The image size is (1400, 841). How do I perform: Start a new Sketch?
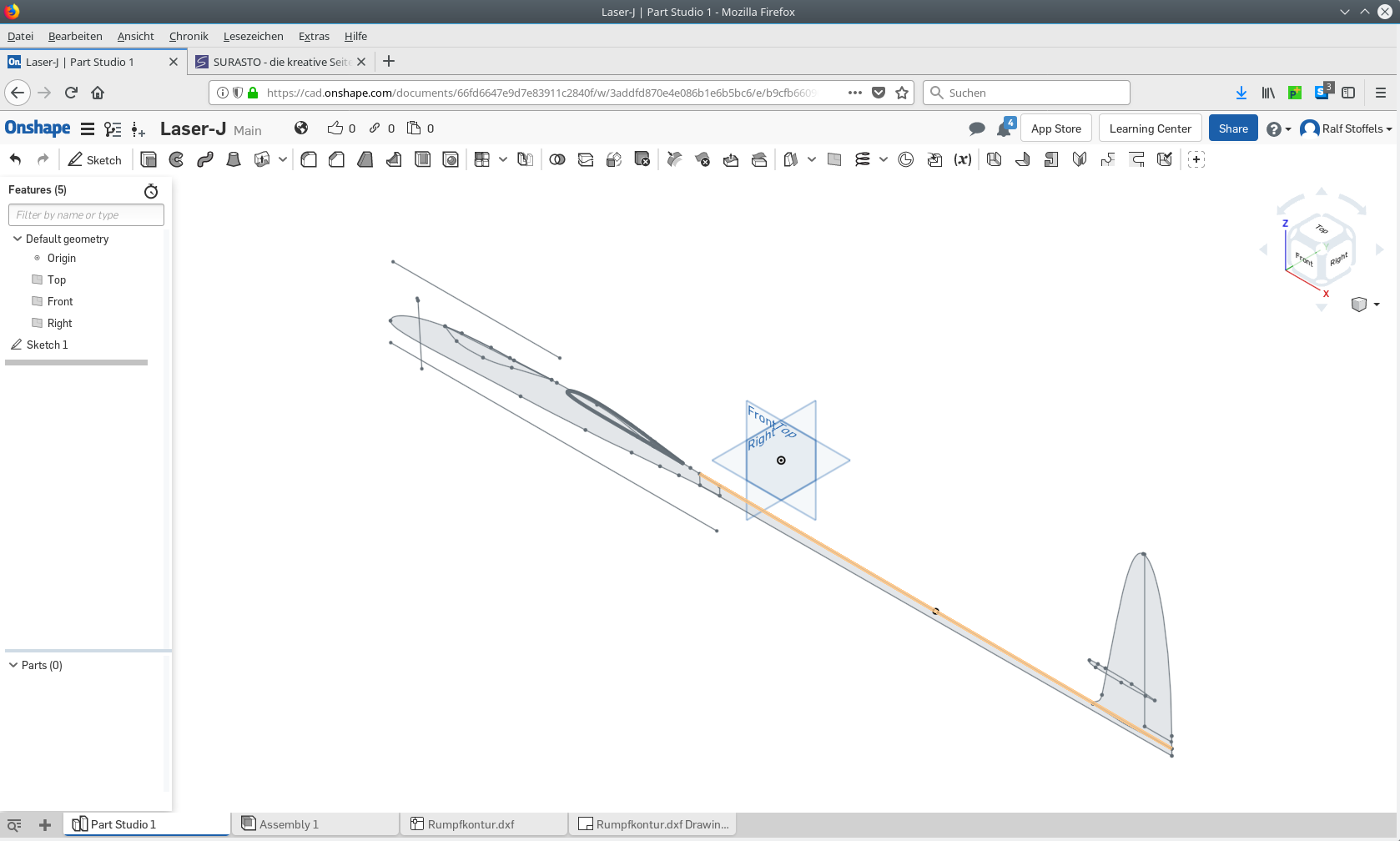pyautogui.click(x=95, y=159)
